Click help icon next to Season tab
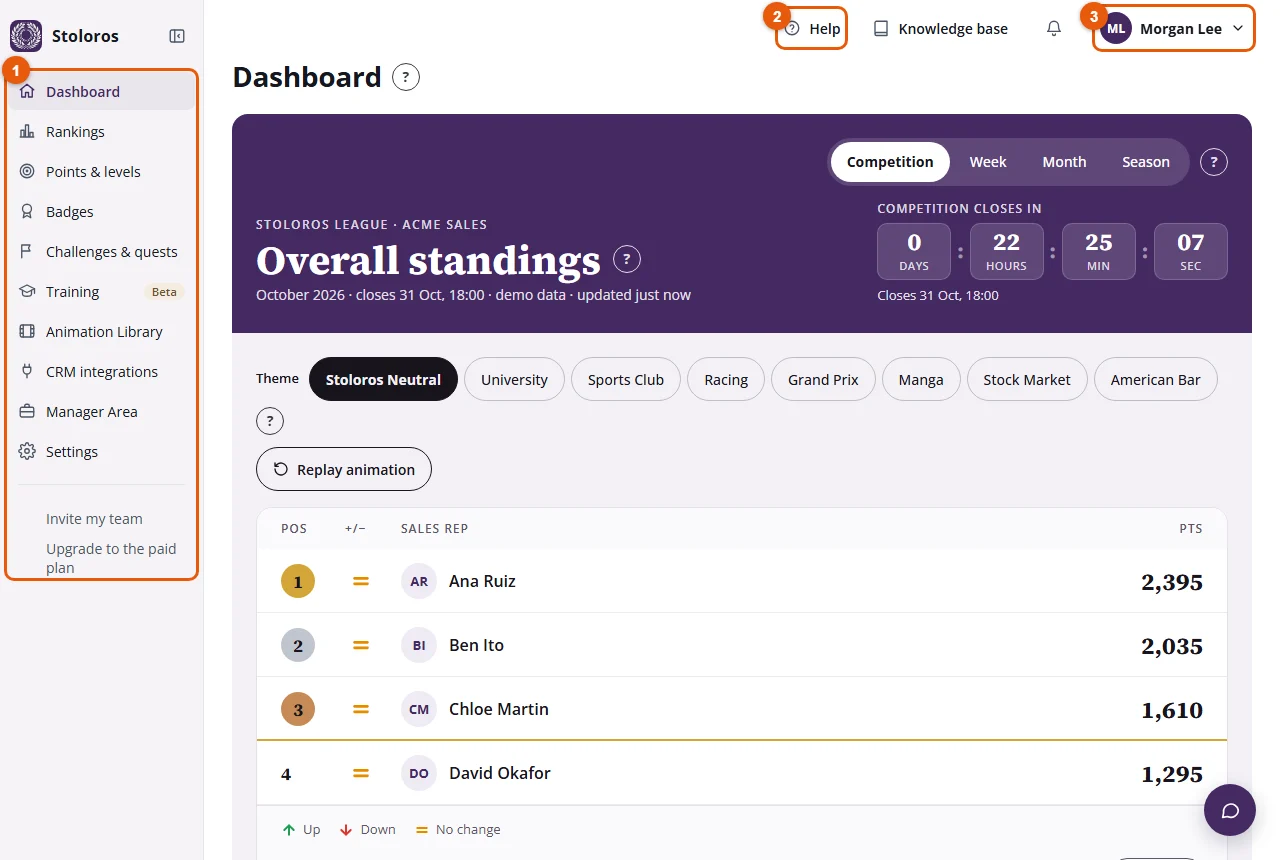This screenshot has height=860, width=1280. pyautogui.click(x=1214, y=162)
